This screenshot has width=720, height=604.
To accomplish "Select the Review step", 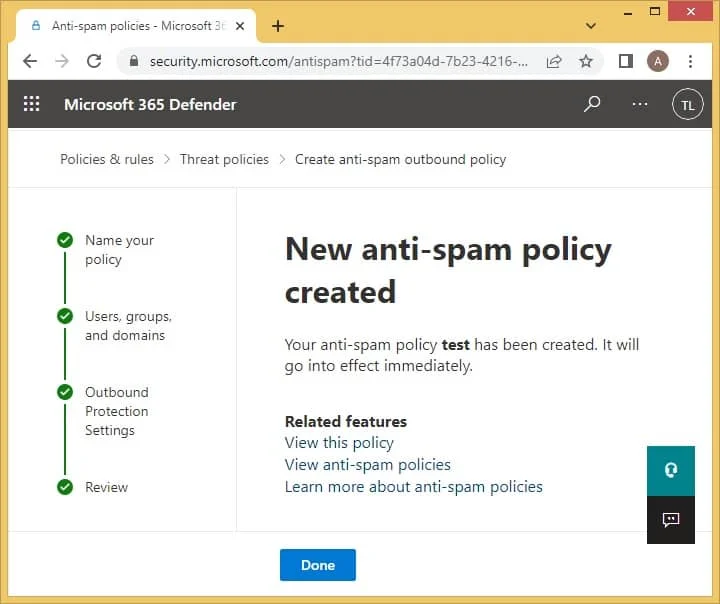I will (x=107, y=487).
